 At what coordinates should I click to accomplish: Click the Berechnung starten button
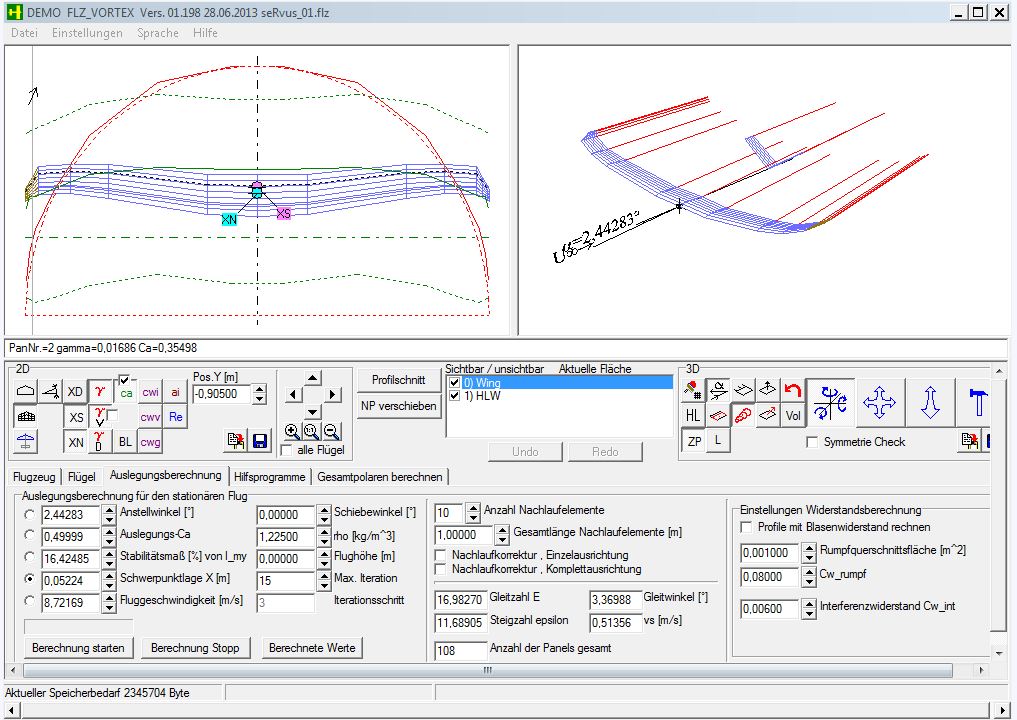click(79, 648)
